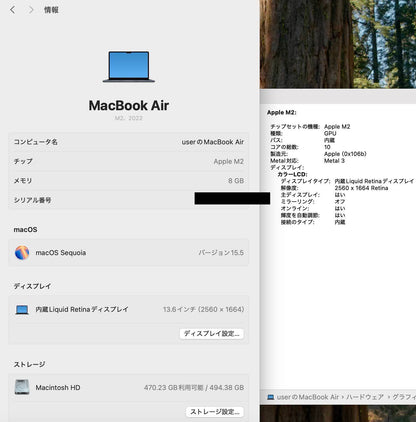This screenshot has width=416, height=422.
Task: Click the large MacBook Air laptop image
Action: [x=129, y=67]
